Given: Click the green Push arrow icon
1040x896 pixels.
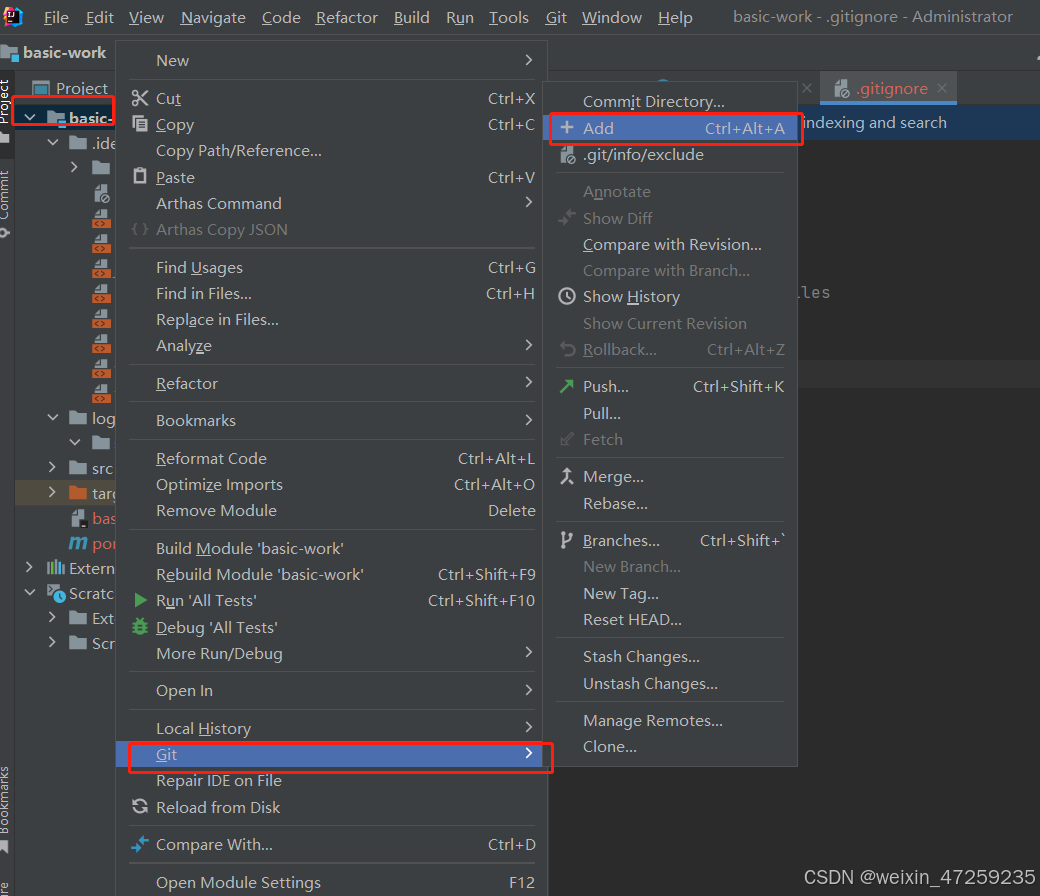Looking at the screenshot, I should click(567, 386).
